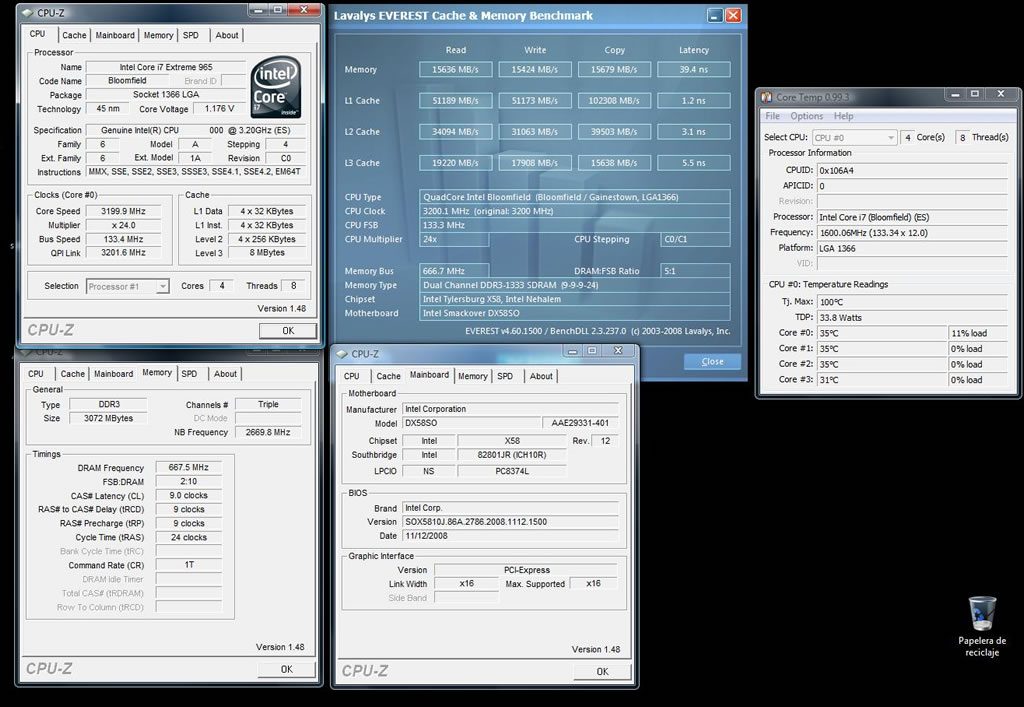Switch to the SPD tab in the top CPU-Z window
Image resolution: width=1024 pixels, height=707 pixels.
click(x=191, y=35)
